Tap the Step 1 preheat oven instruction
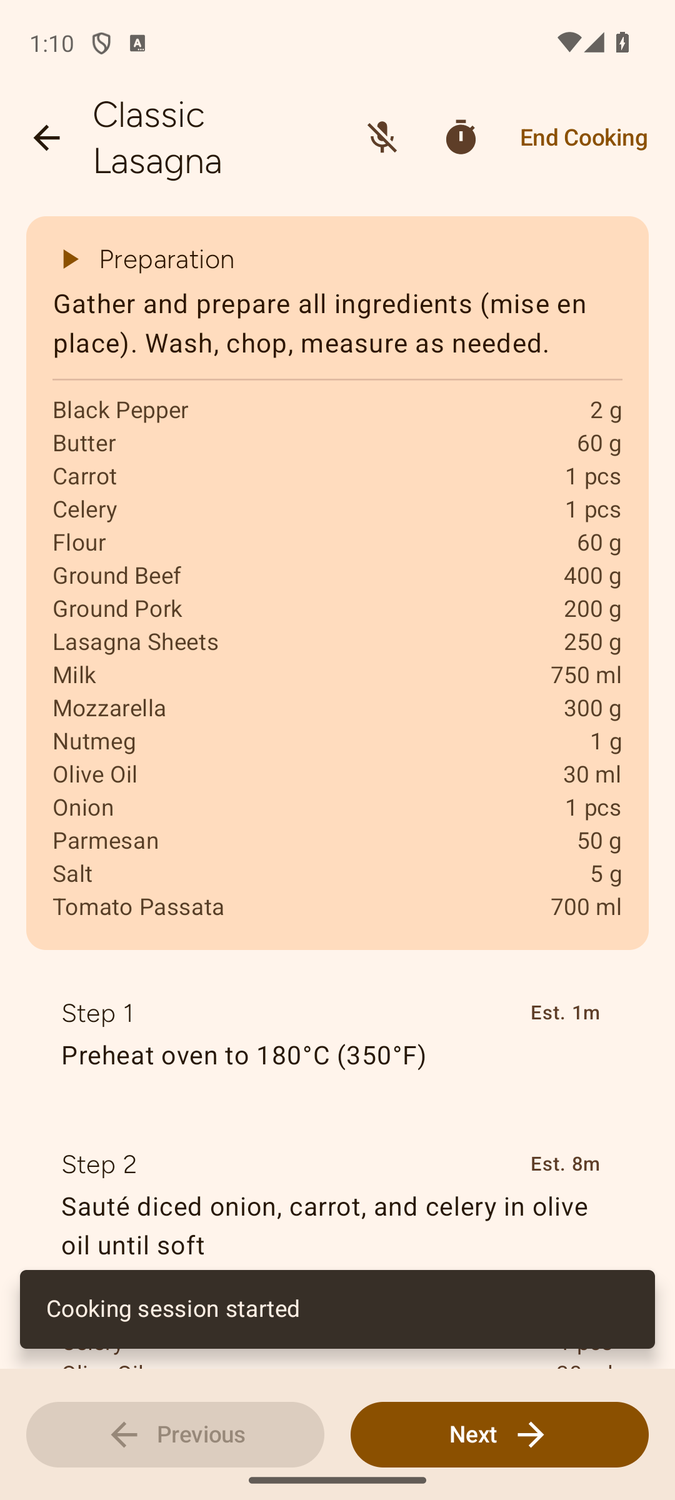675x1500 pixels. tap(243, 1055)
